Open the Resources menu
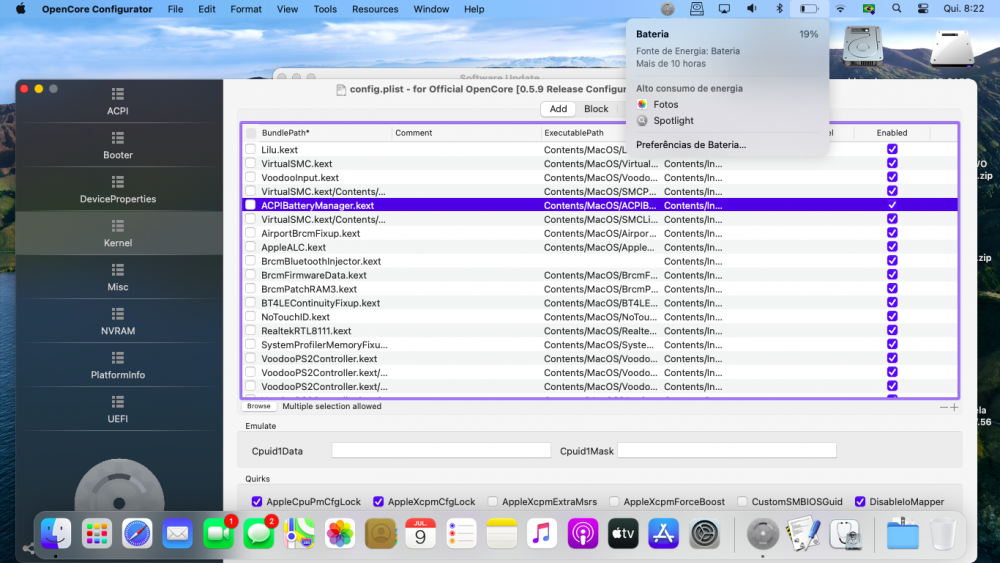 pos(375,9)
